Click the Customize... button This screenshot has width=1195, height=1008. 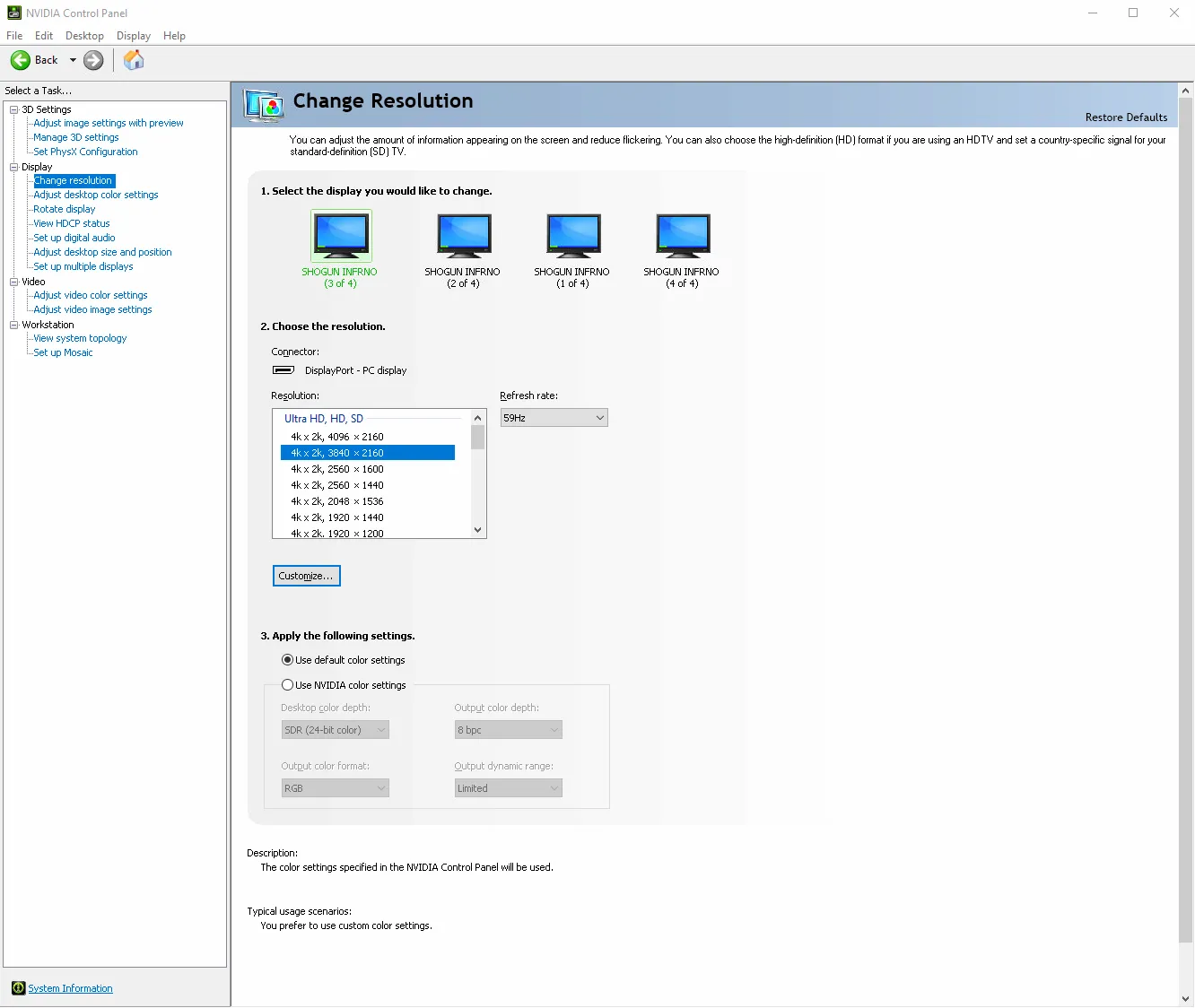(306, 576)
